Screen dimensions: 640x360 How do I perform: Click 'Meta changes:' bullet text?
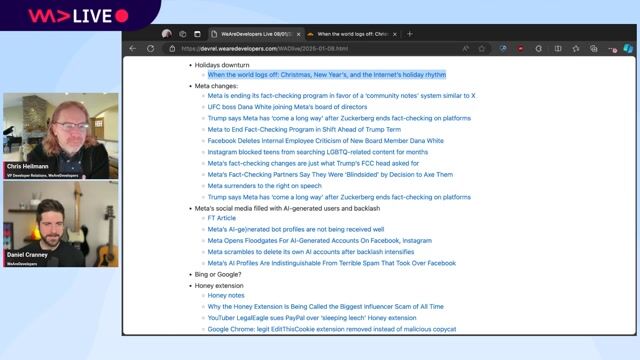(x=216, y=86)
